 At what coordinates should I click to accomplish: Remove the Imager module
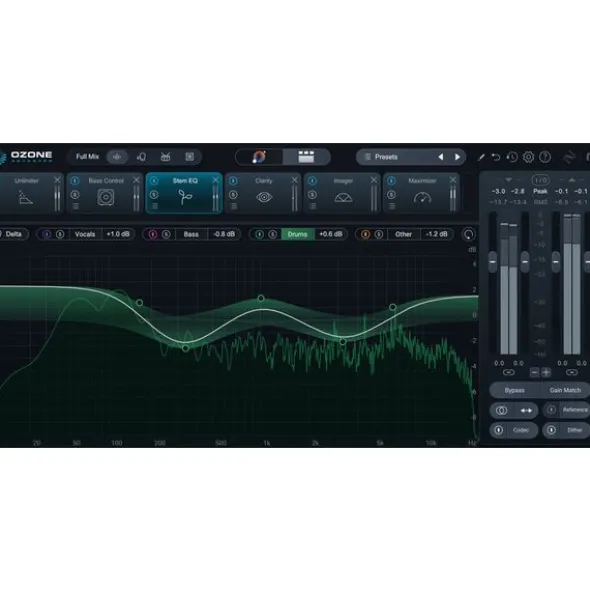[374, 180]
